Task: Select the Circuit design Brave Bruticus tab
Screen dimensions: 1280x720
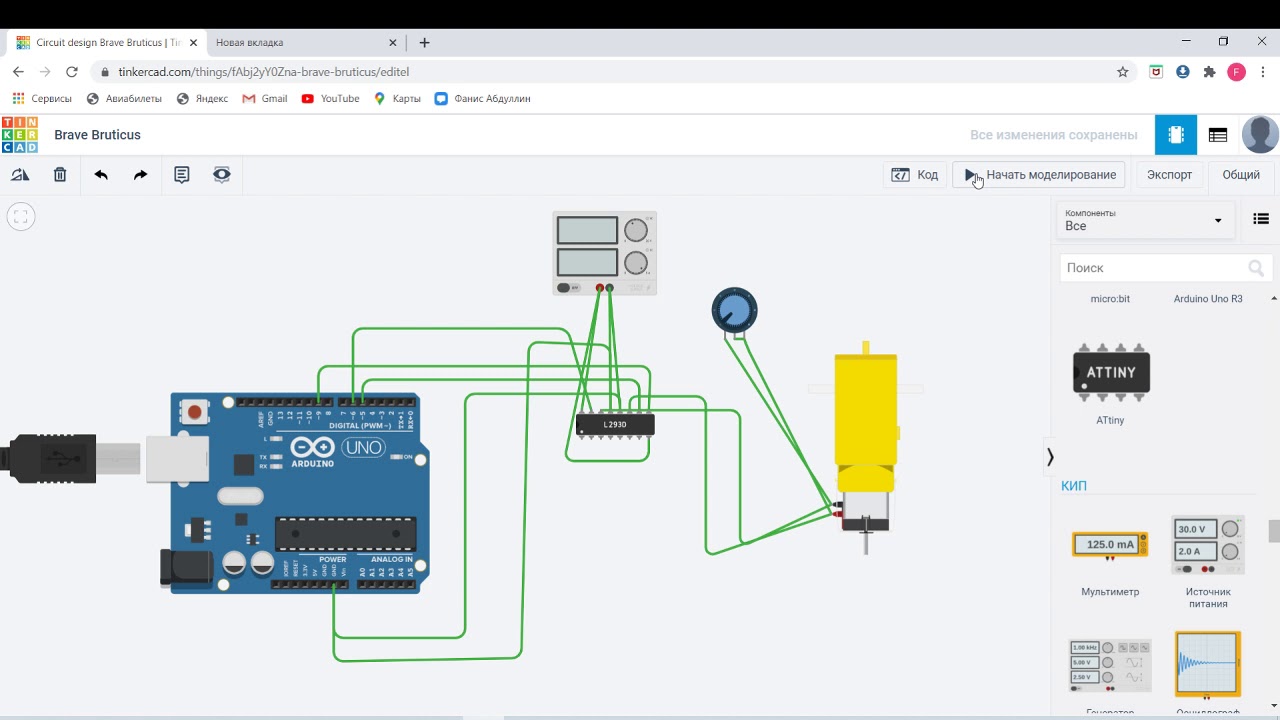Action: coord(108,43)
